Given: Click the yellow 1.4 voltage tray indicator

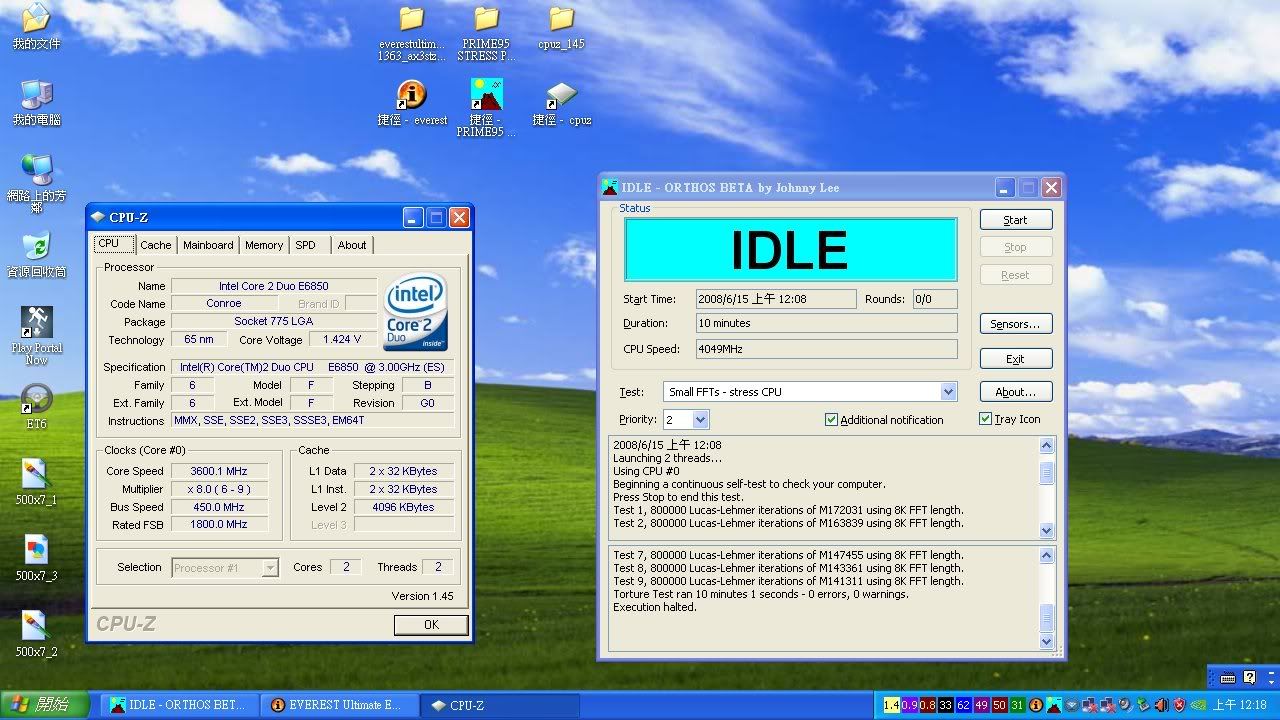Looking at the screenshot, I should pos(892,705).
